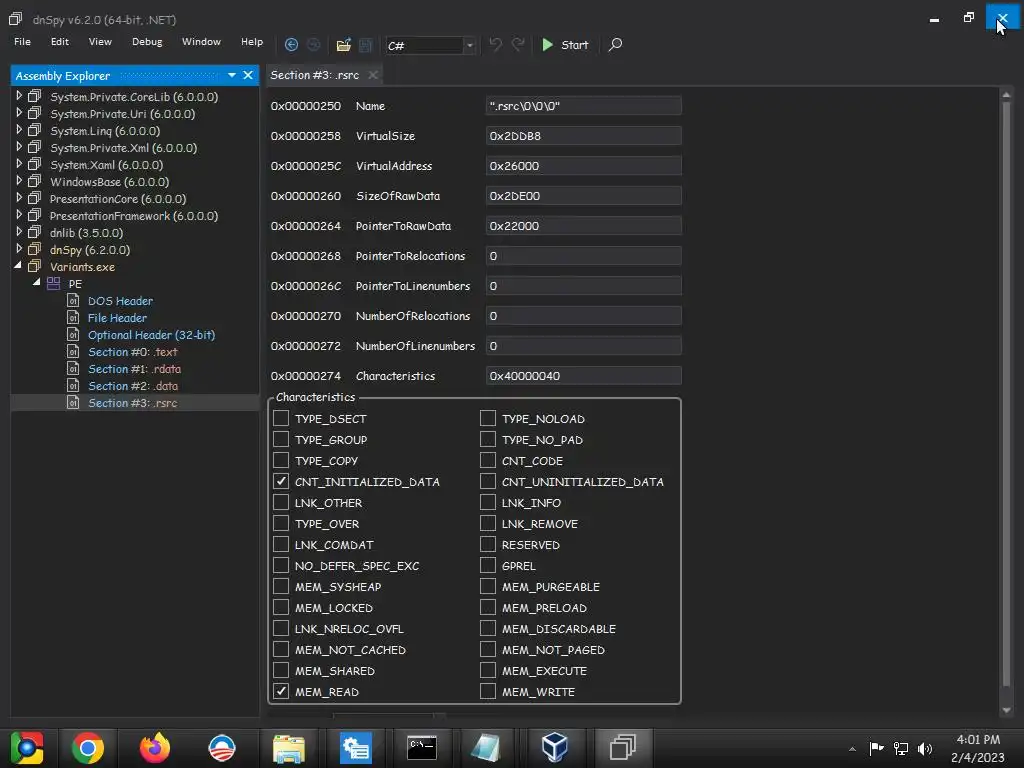The image size is (1024, 768).
Task: Expand System.Linq assembly node
Action: coord(19,130)
